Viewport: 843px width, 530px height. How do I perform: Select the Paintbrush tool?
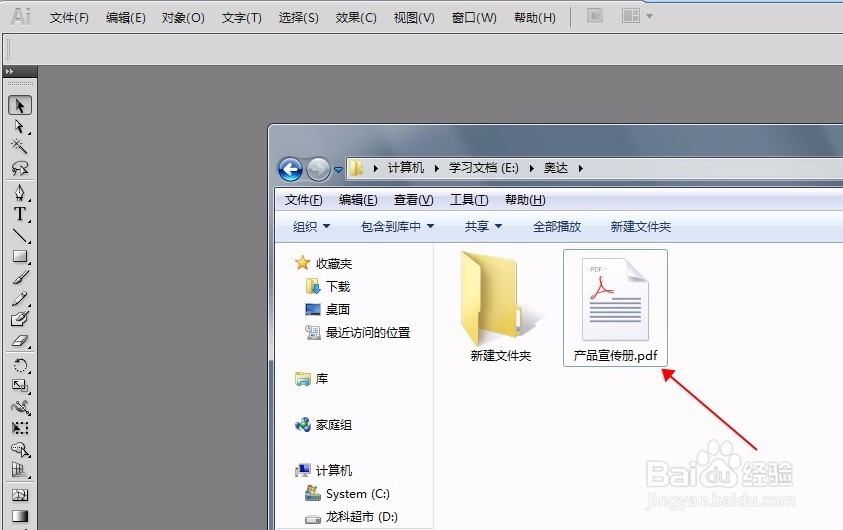(20, 277)
